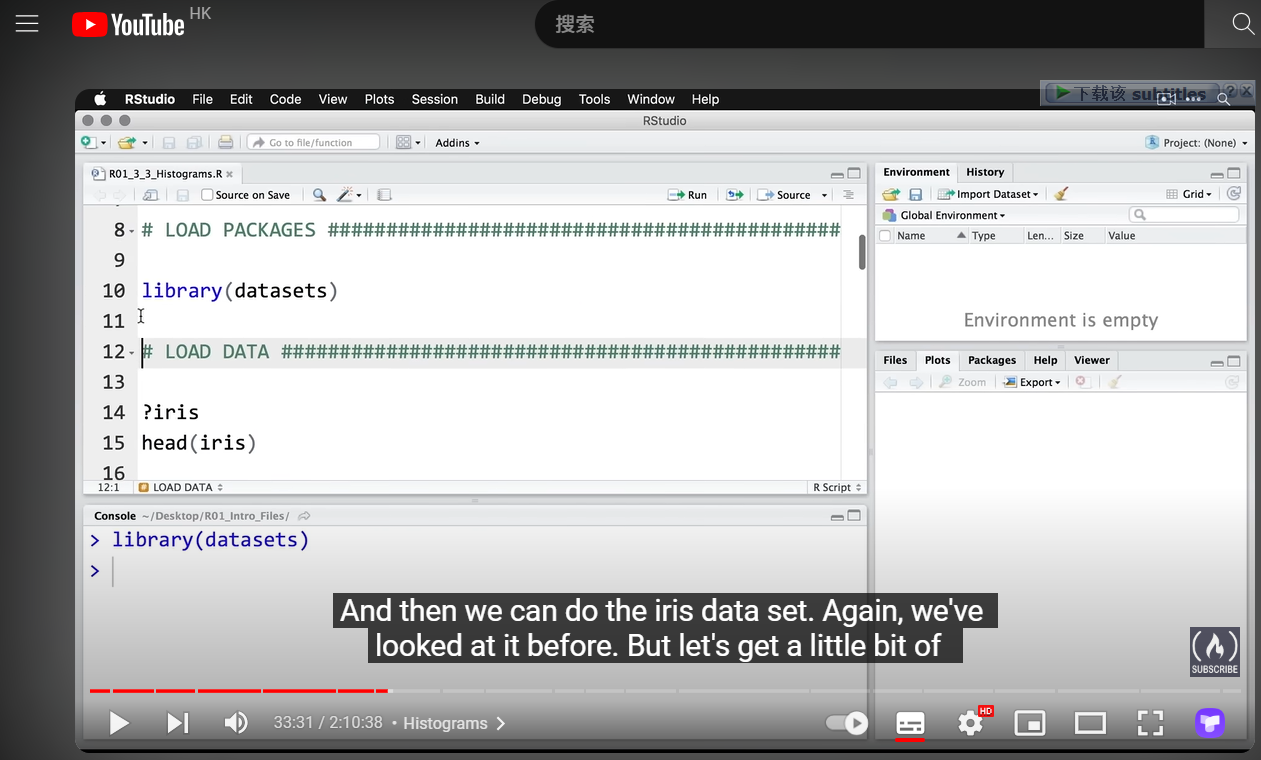Toggle Source on Save checkbox

click(208, 195)
